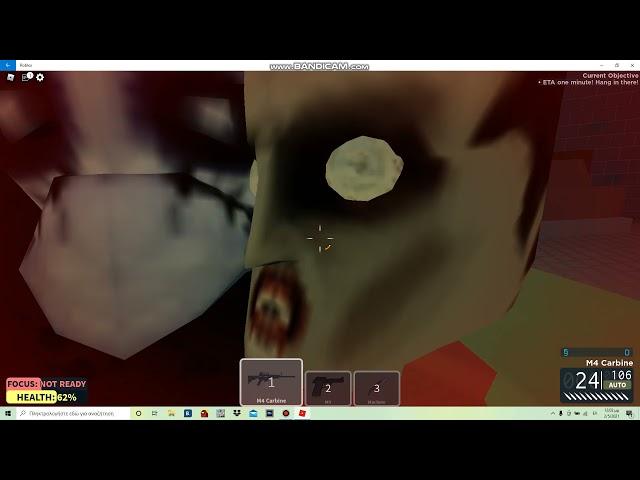The image size is (640, 480).
Task: Open the Roblox menu logo icon
Action: (11, 77)
